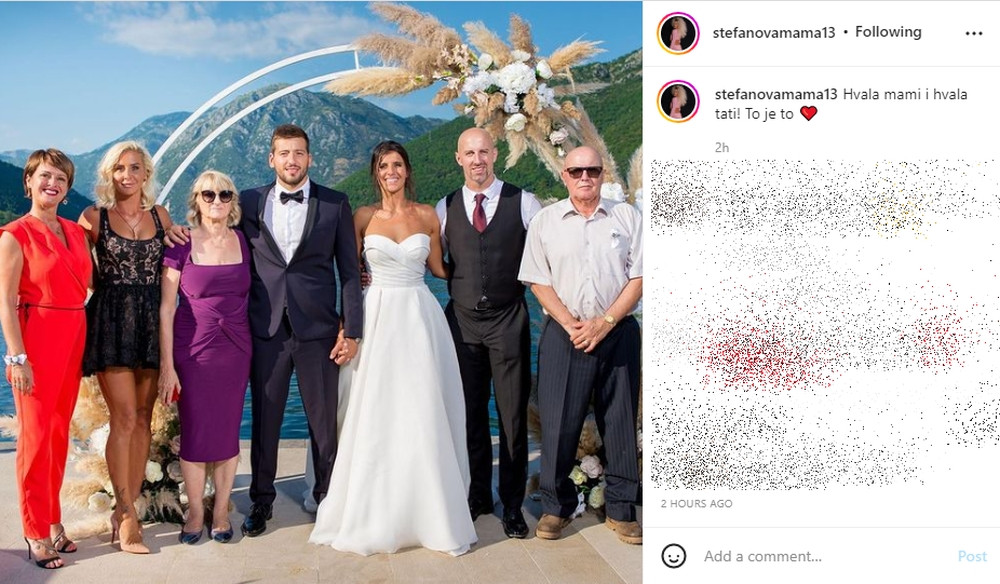Image resolution: width=1000 pixels, height=584 pixels.
Task: Click the bride in the white dress
Action: 395,344
